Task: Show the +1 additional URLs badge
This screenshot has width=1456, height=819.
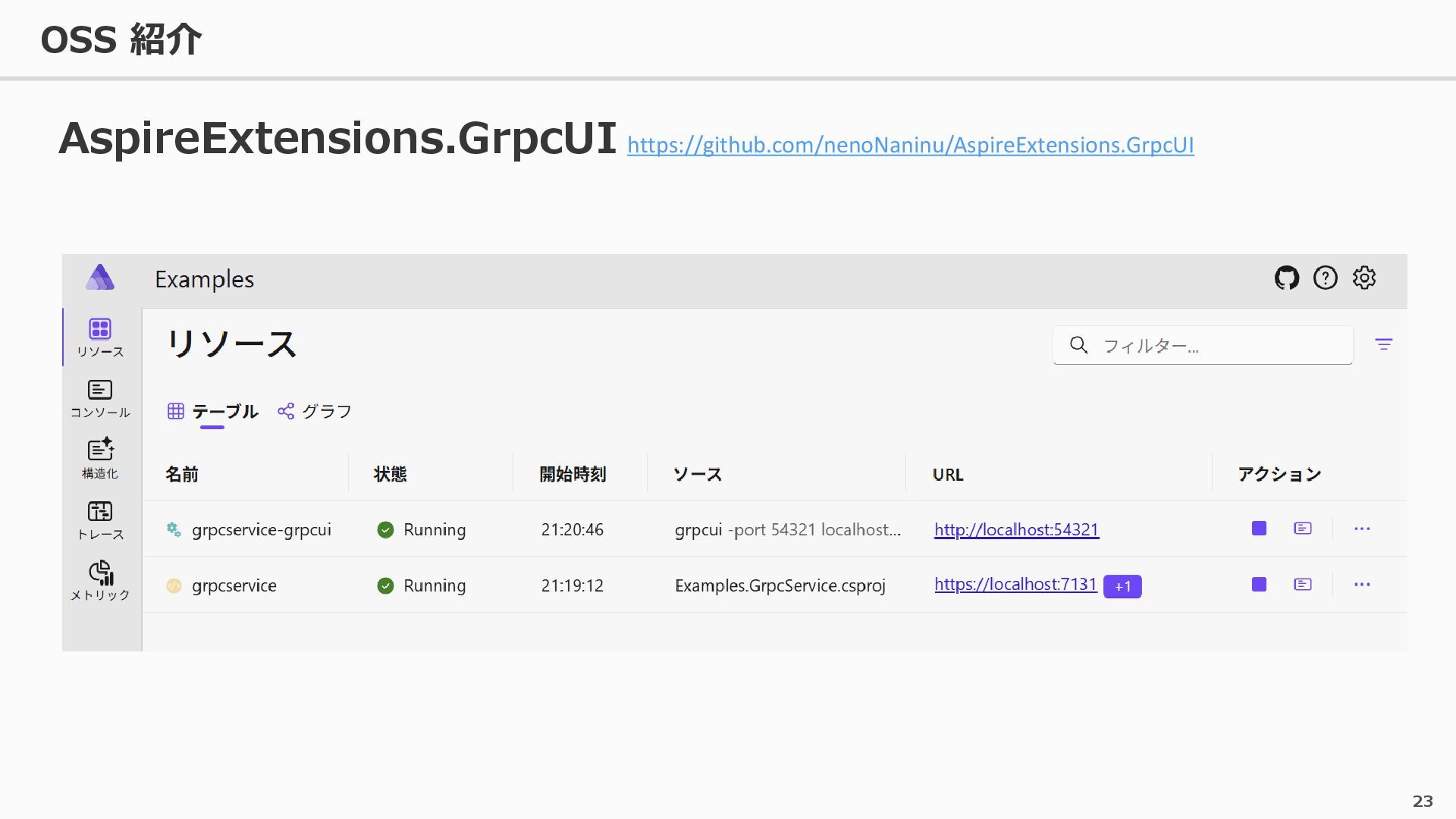Action: (1122, 586)
